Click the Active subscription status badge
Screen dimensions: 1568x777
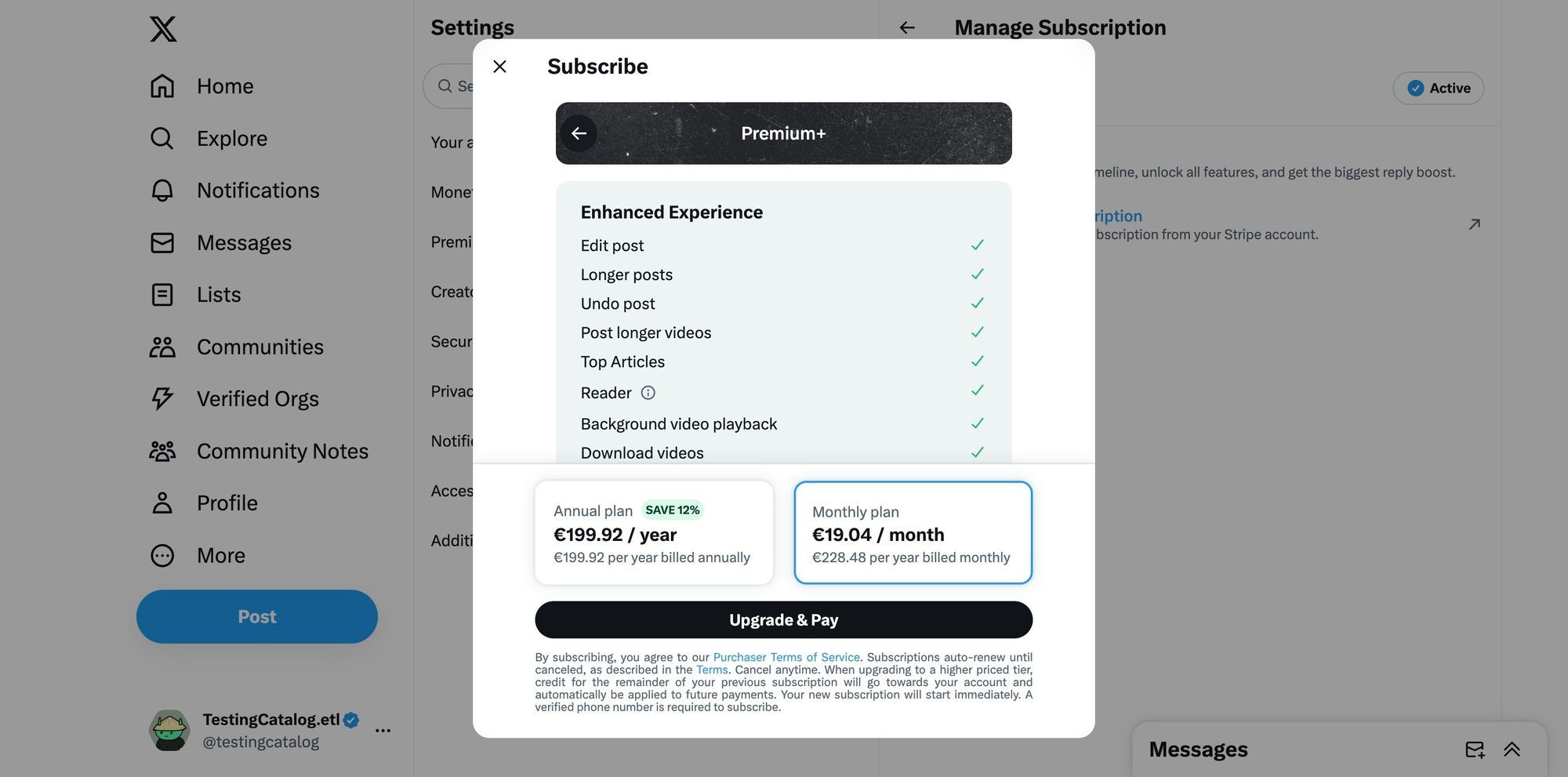[x=1438, y=88]
